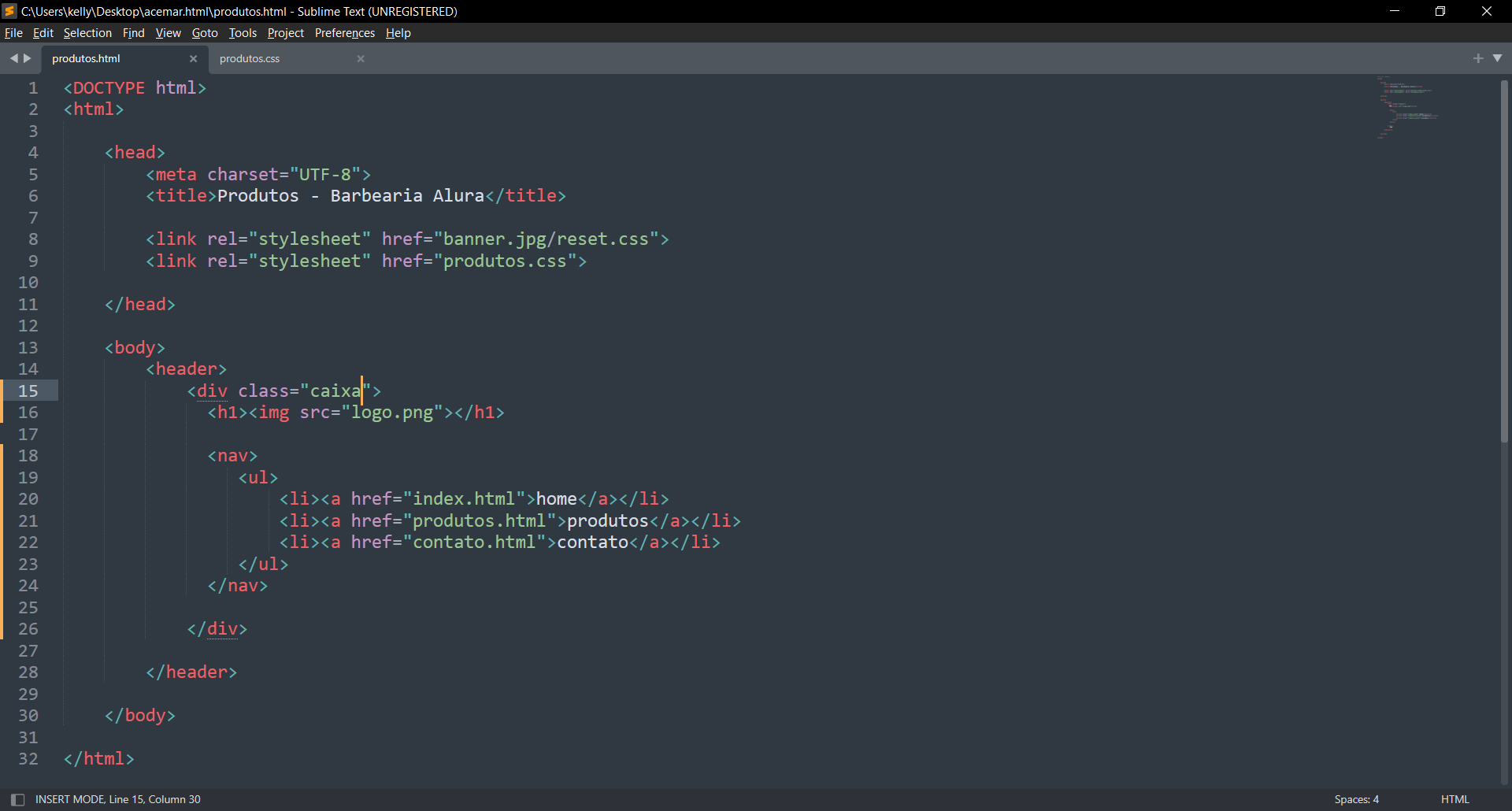
Task: Click the closing div tag
Action: tap(217, 629)
